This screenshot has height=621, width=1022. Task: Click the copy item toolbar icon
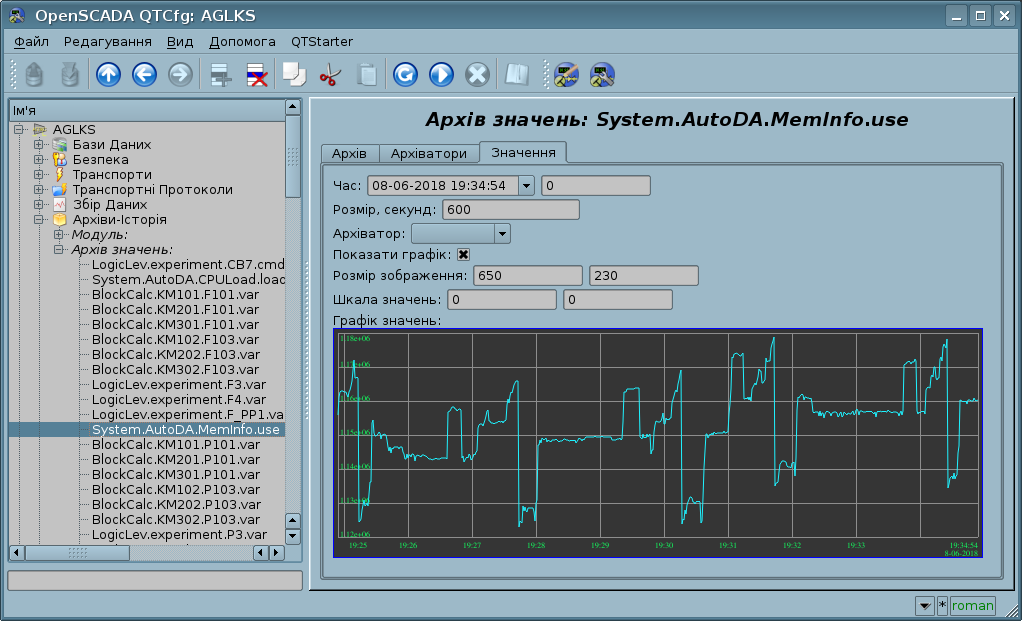293,75
